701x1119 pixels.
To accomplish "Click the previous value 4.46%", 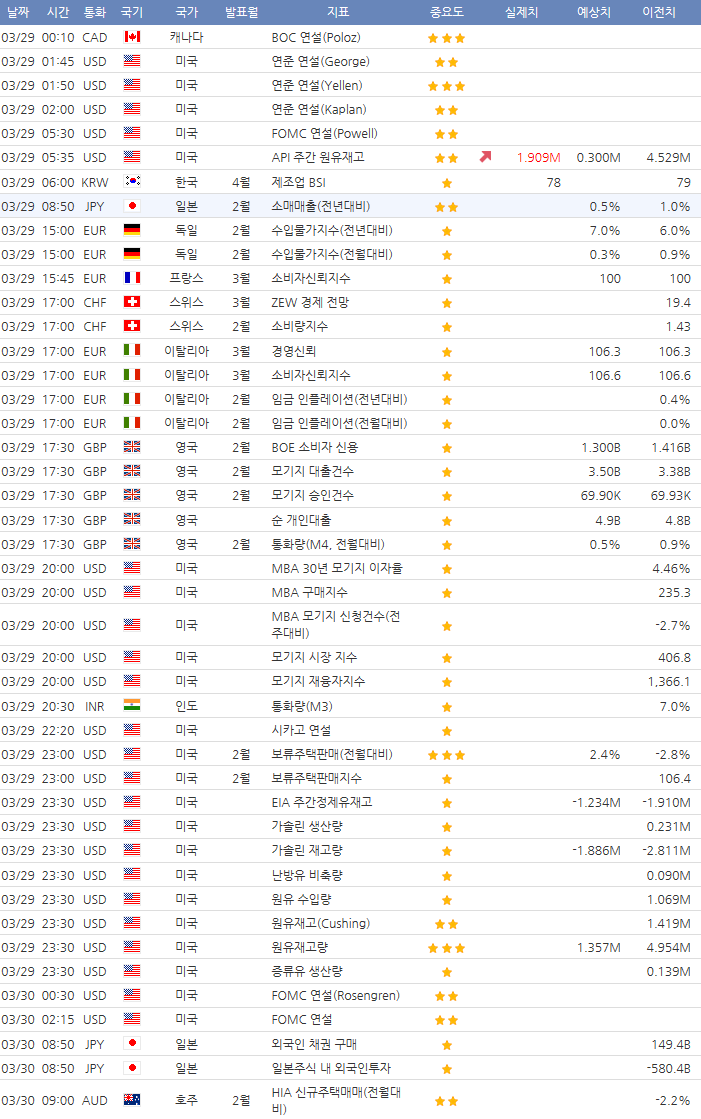I will (671, 569).
